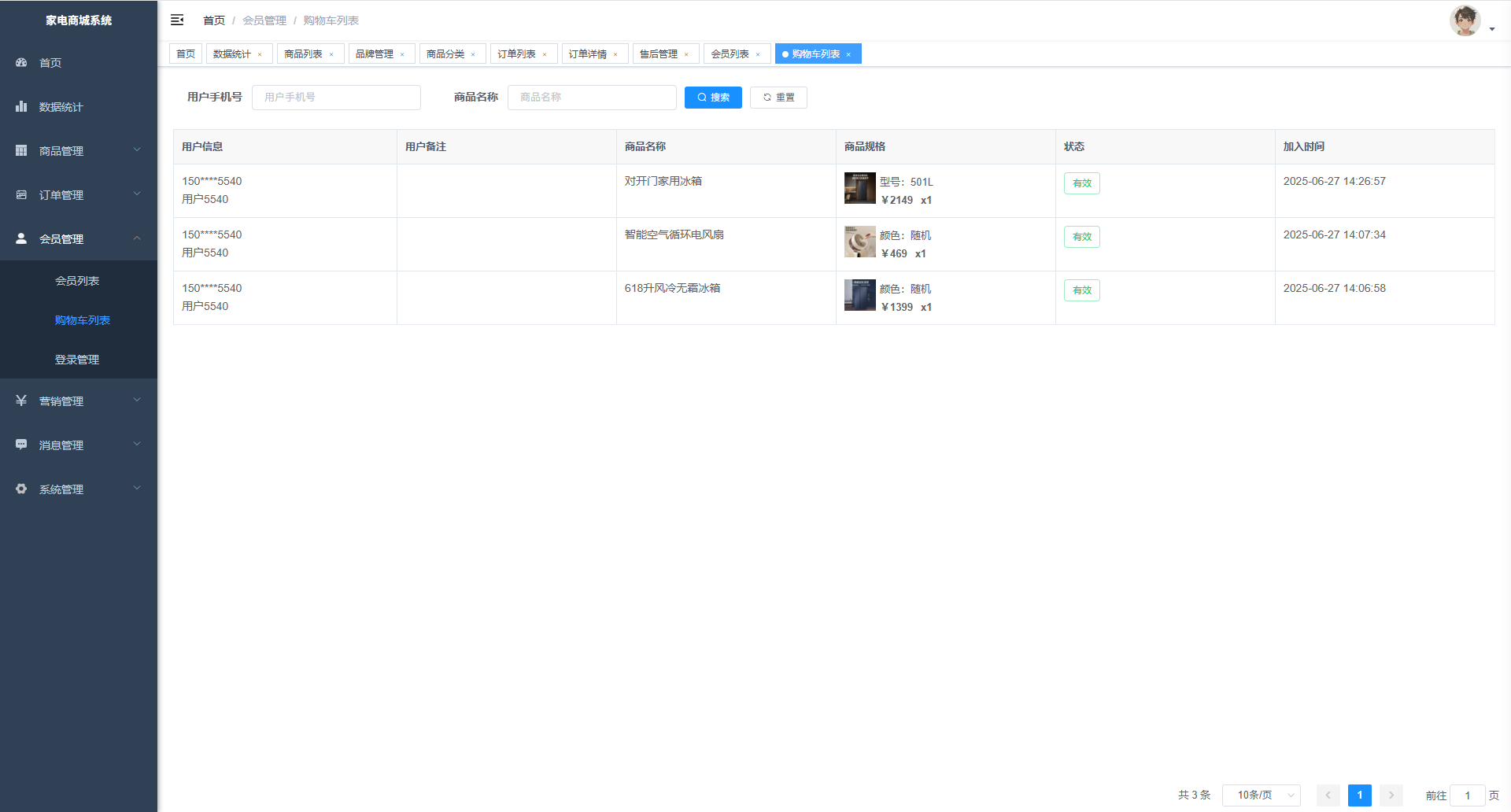Screen dimensions: 1511x812
Task: Click the 商品名称 search input
Action: (x=592, y=98)
